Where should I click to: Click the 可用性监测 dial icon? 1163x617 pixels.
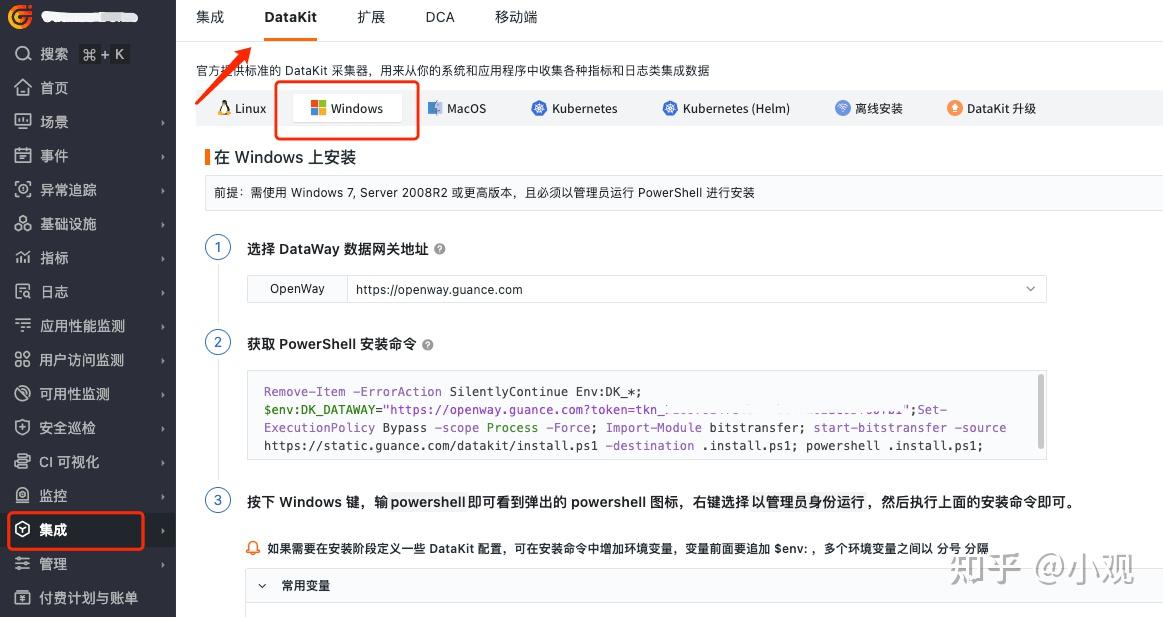[x=23, y=393]
